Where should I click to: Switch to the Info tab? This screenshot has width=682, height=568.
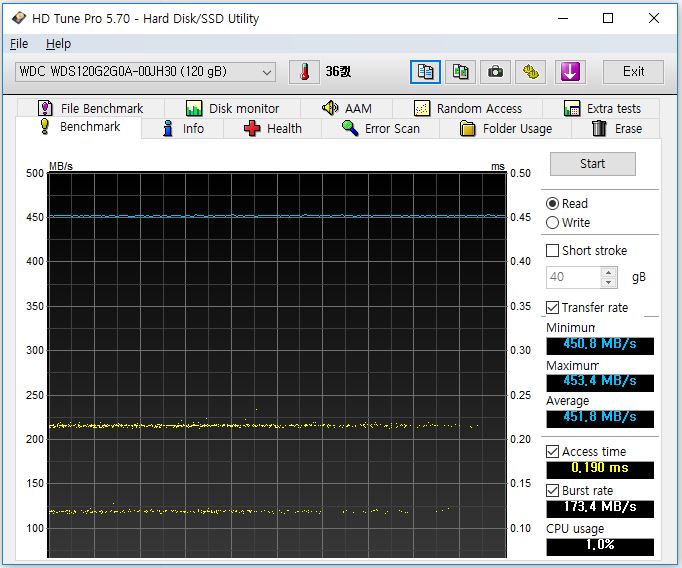[x=183, y=129]
